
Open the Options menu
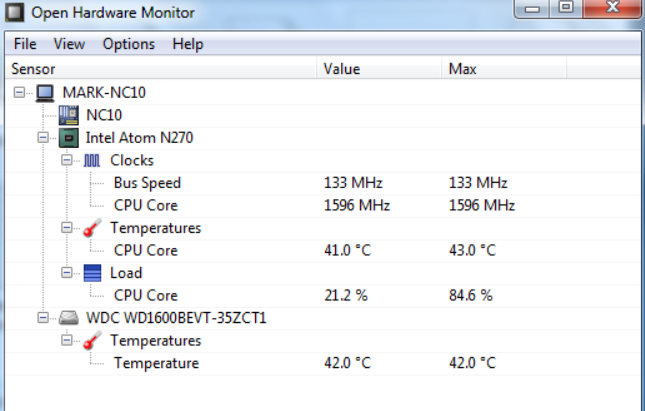(129, 44)
